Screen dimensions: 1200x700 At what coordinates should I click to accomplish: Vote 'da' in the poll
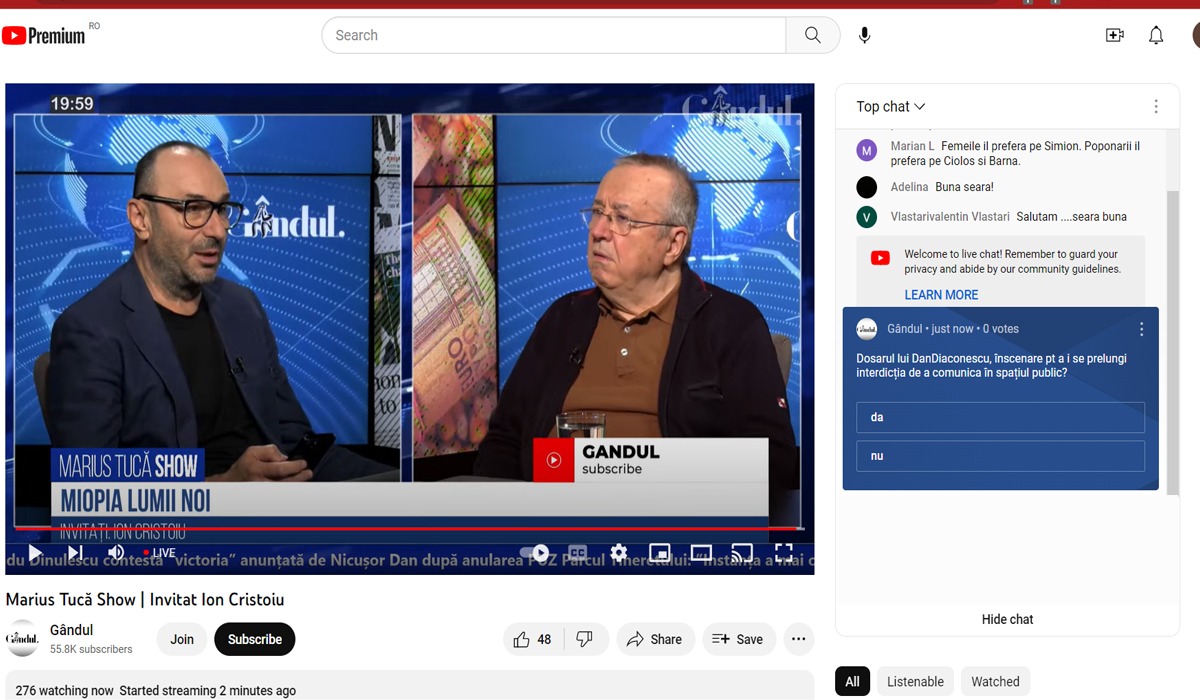(x=1000, y=417)
